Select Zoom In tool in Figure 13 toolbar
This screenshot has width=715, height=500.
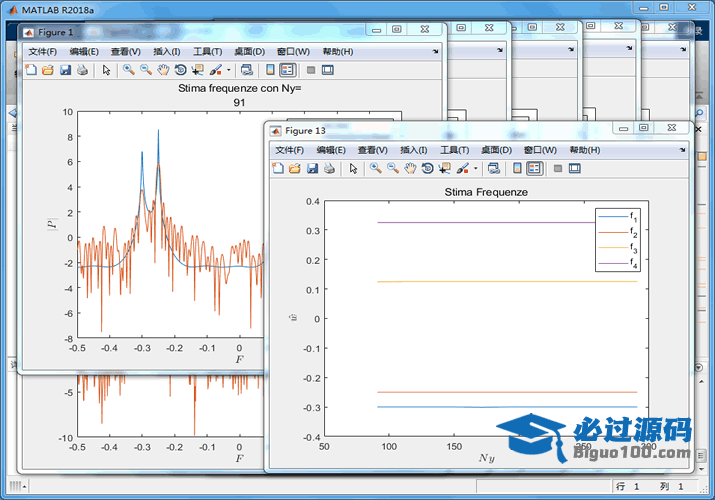click(376, 168)
